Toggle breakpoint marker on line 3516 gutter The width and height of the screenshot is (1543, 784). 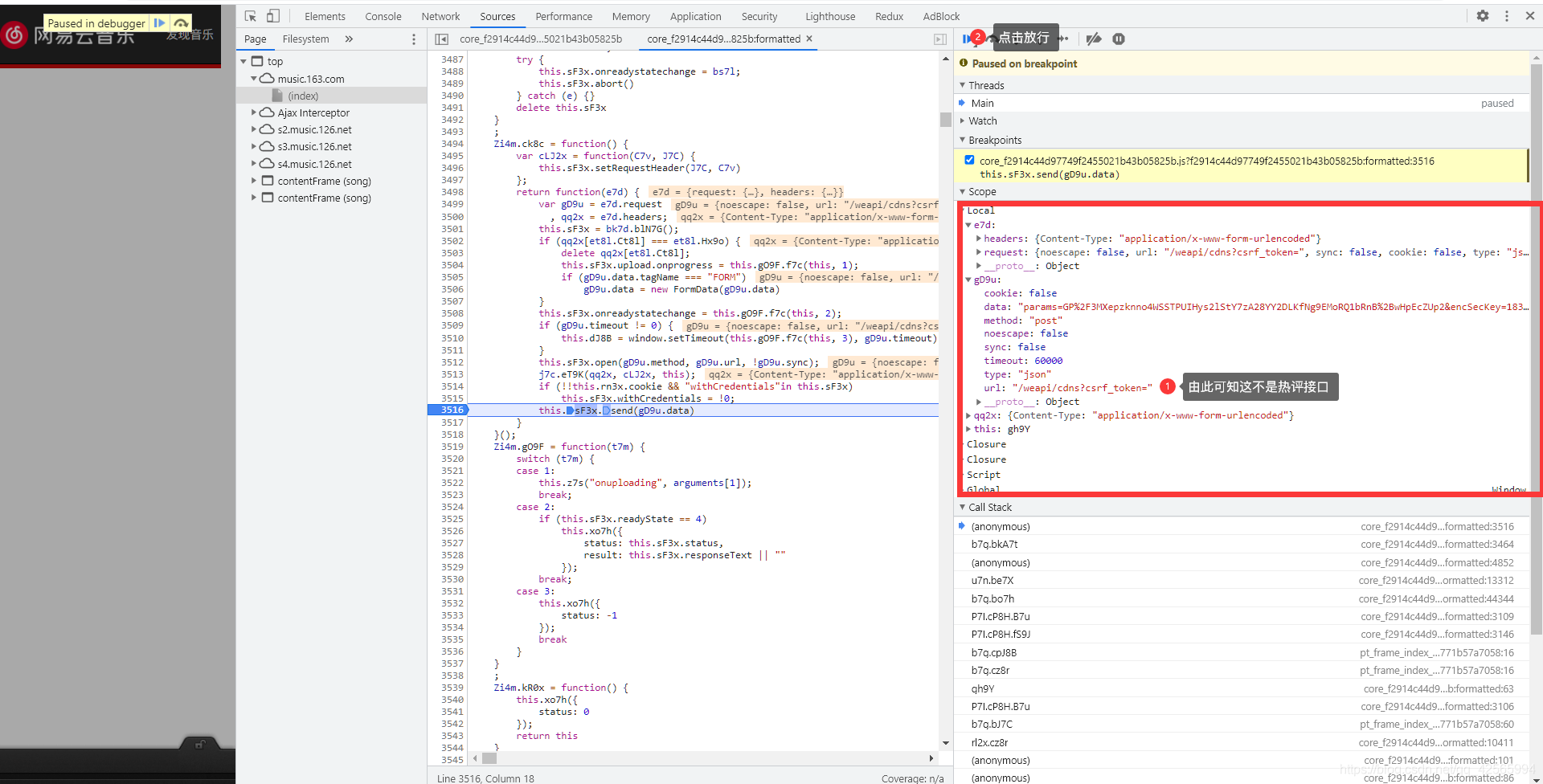[448, 410]
